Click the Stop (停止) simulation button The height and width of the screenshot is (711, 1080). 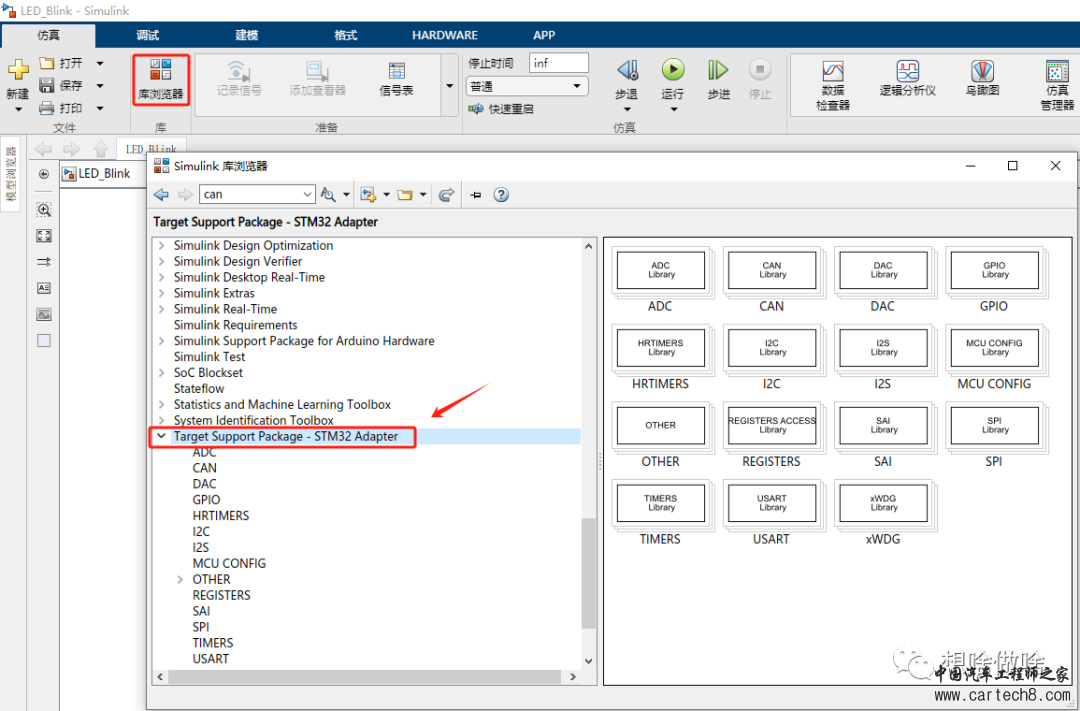pyautogui.click(x=760, y=70)
